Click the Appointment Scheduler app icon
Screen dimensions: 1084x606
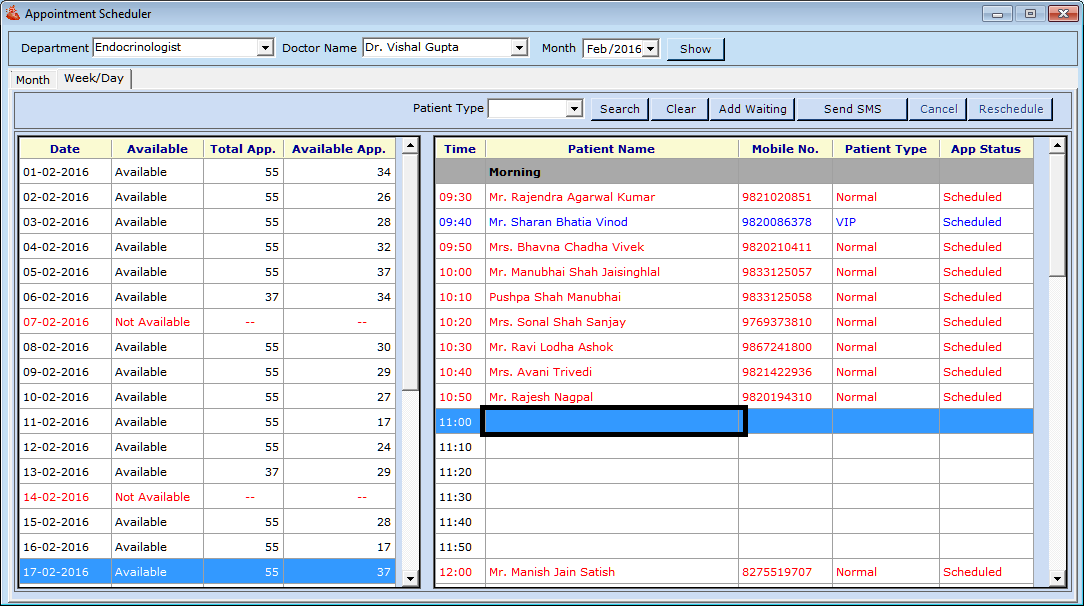(12, 14)
